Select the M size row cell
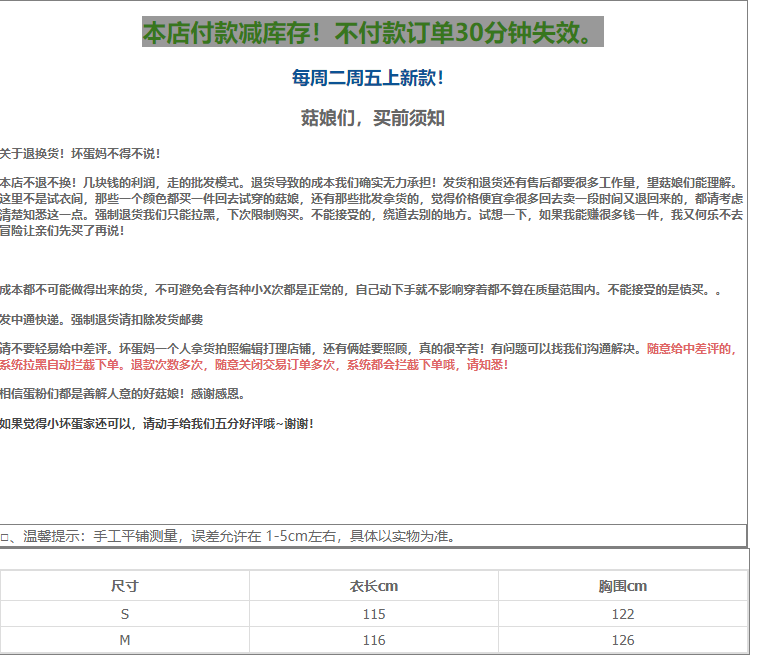This screenshot has width=759, height=662. click(x=125, y=640)
